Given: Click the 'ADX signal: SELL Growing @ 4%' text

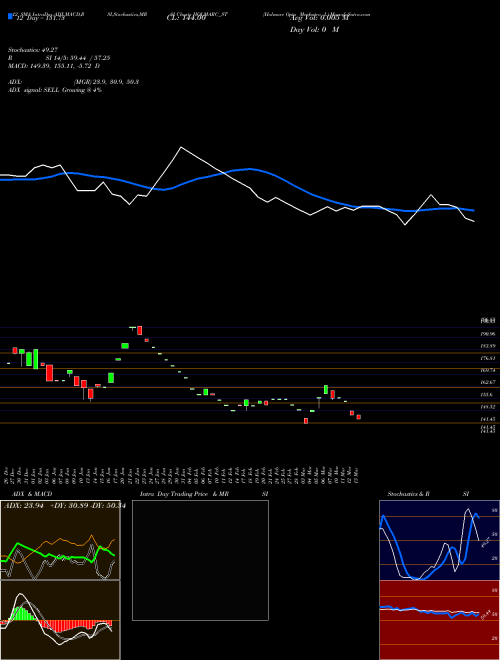Looking at the screenshot, I should pos(55,90).
